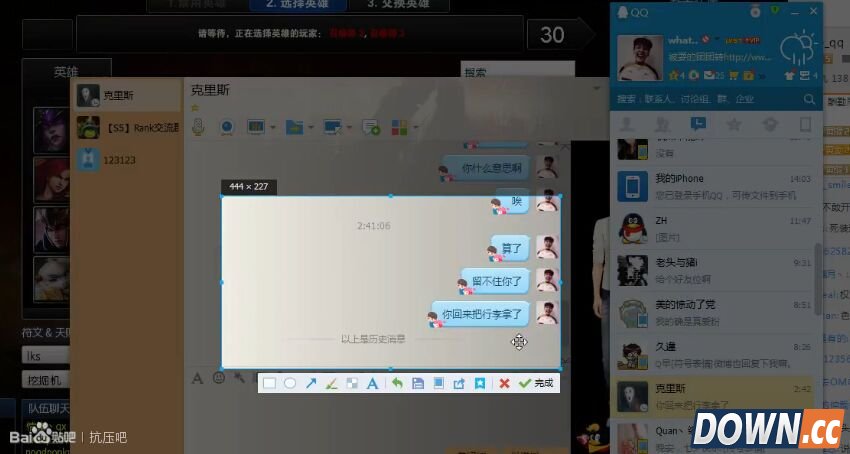The image size is (850, 454).
Task: Open the skin shirt icon in QQ header
Action: [789, 75]
